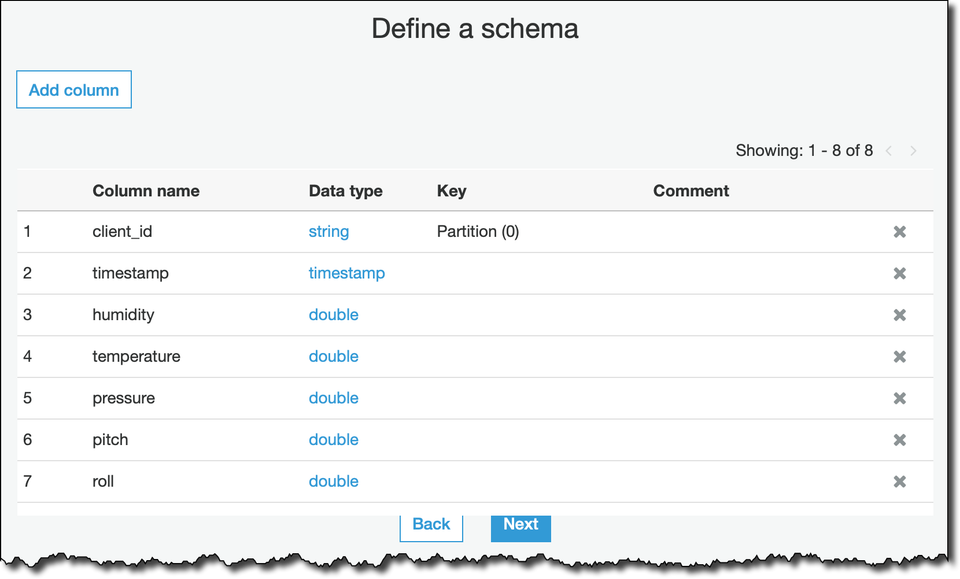Edit the roll column's double data type
Screen dimensions: 960x579
click(x=333, y=482)
